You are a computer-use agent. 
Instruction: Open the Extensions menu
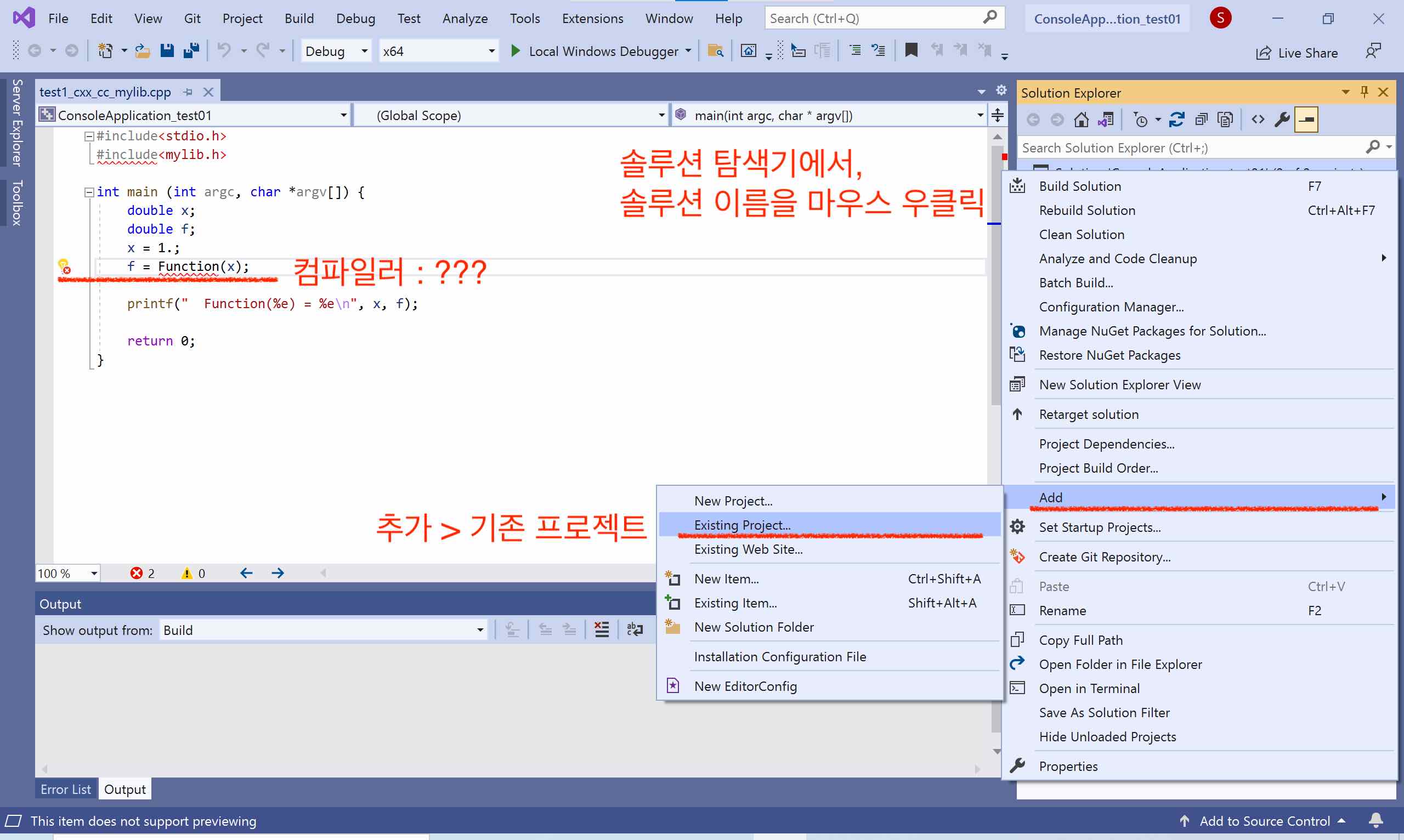(592, 19)
